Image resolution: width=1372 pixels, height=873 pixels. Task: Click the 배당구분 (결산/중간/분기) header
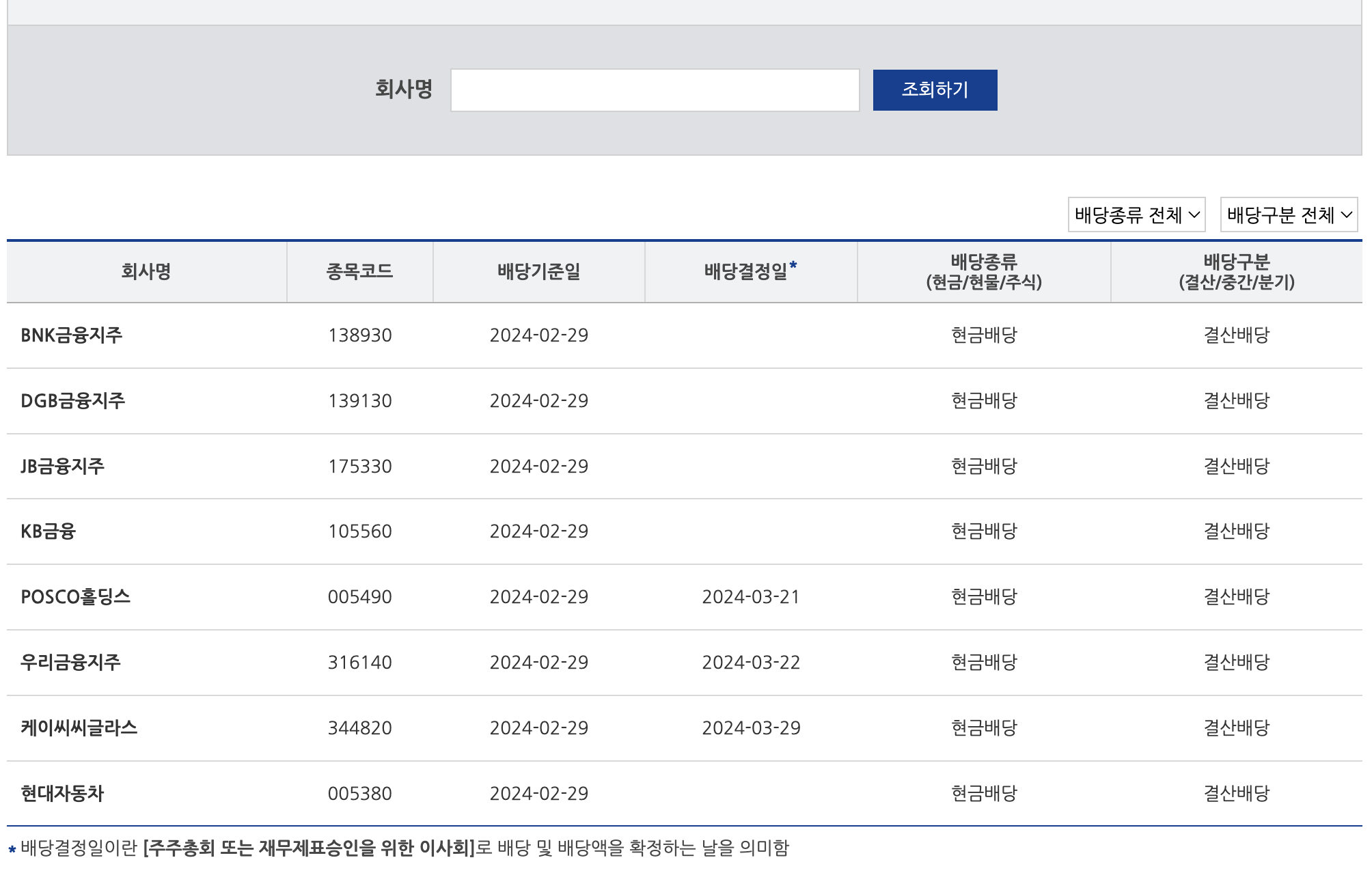(x=1236, y=272)
